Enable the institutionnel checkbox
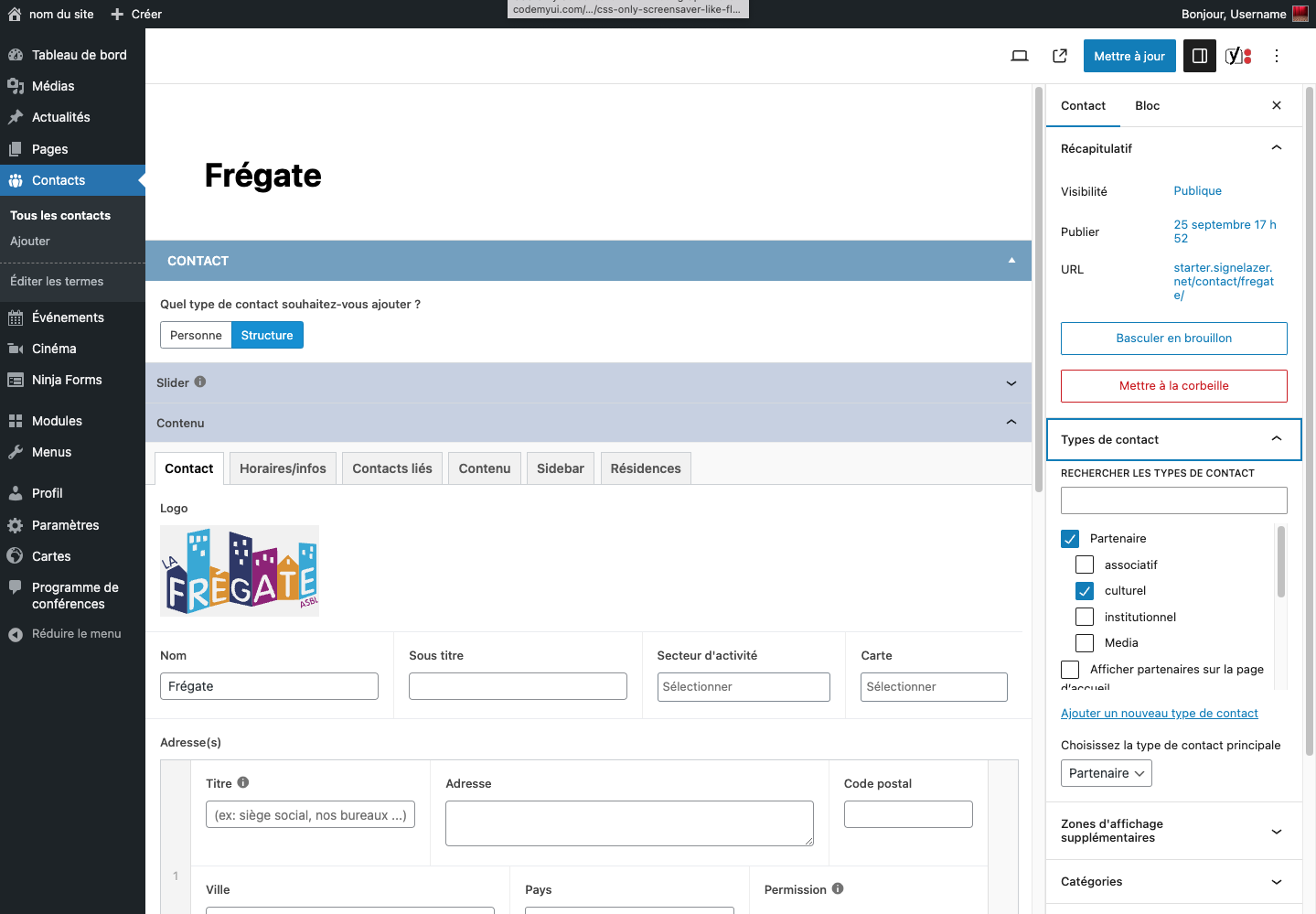The image size is (1316, 914). [x=1085, y=617]
